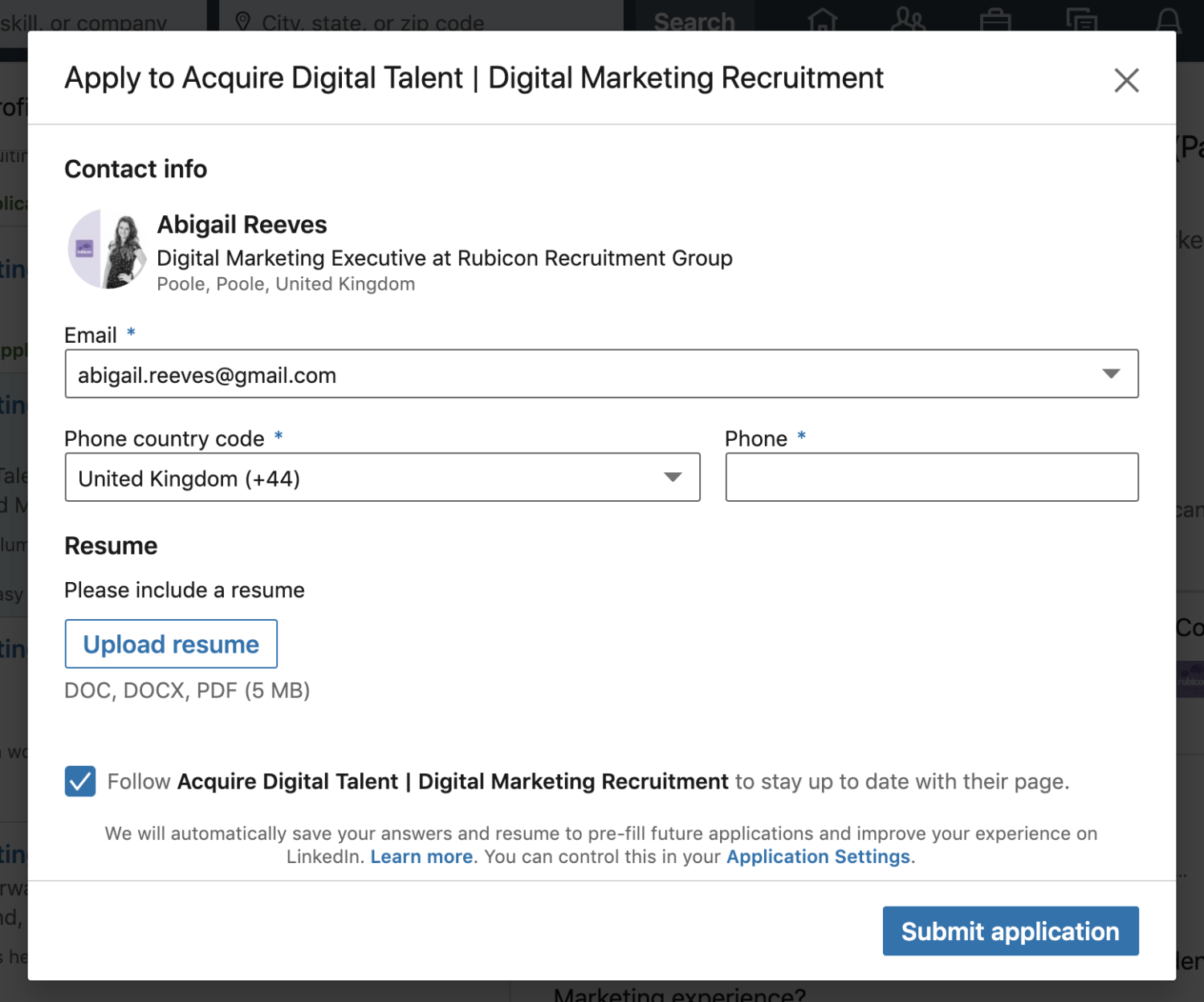Open the Application Settings link

(x=818, y=857)
